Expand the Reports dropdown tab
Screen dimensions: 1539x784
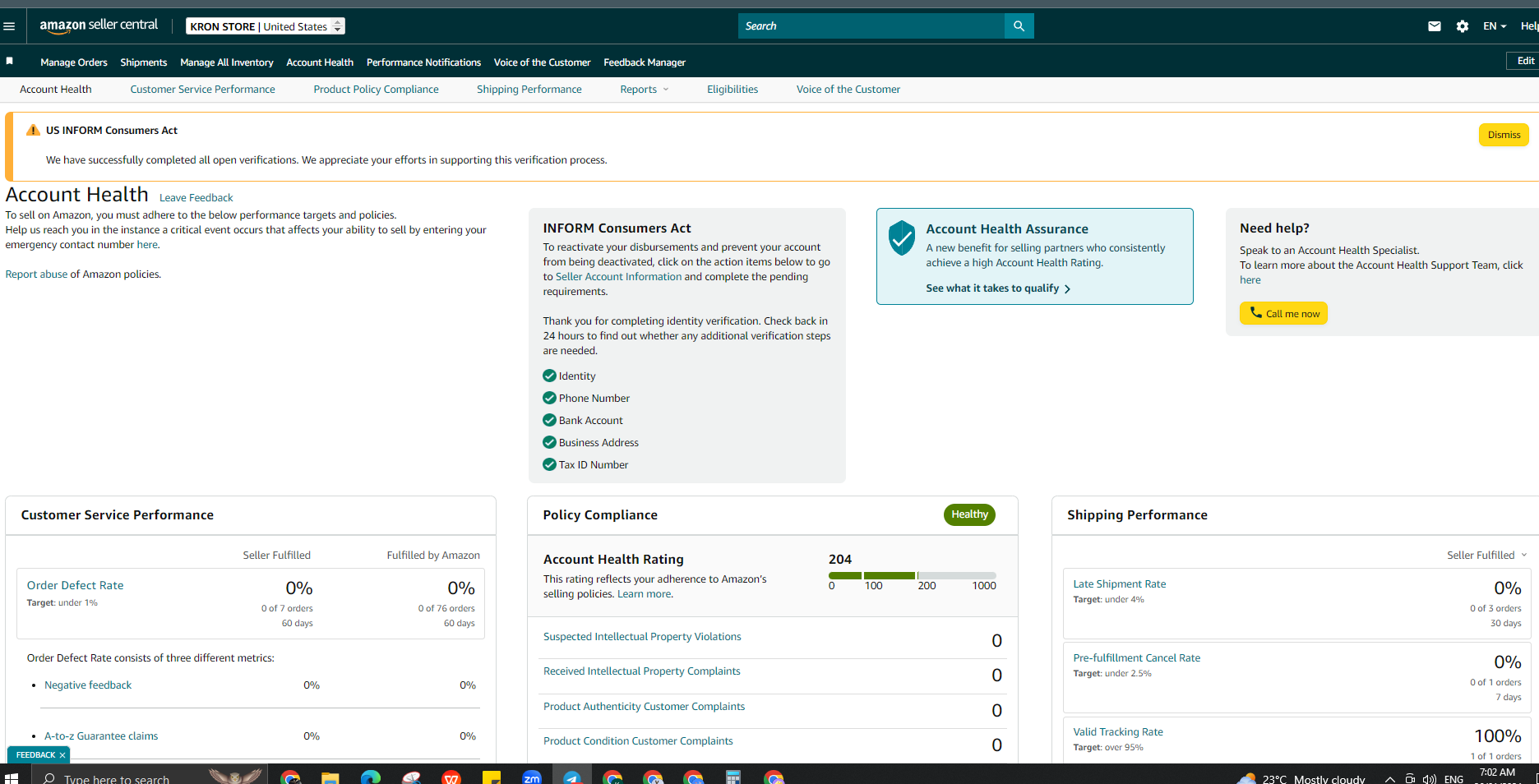point(645,90)
